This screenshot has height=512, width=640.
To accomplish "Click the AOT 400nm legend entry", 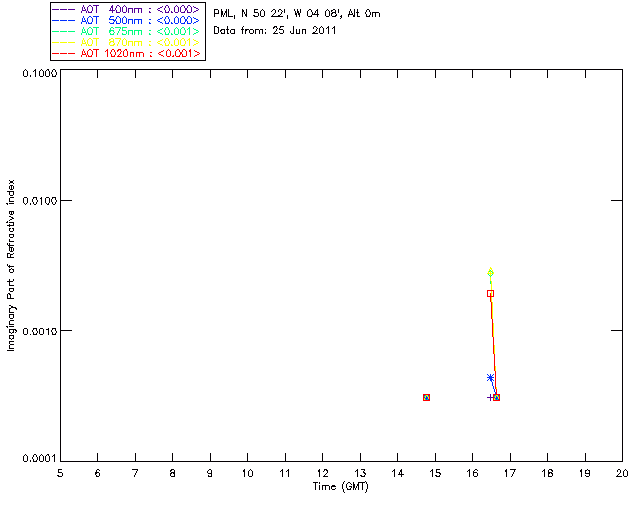I will pyautogui.click(x=126, y=9).
